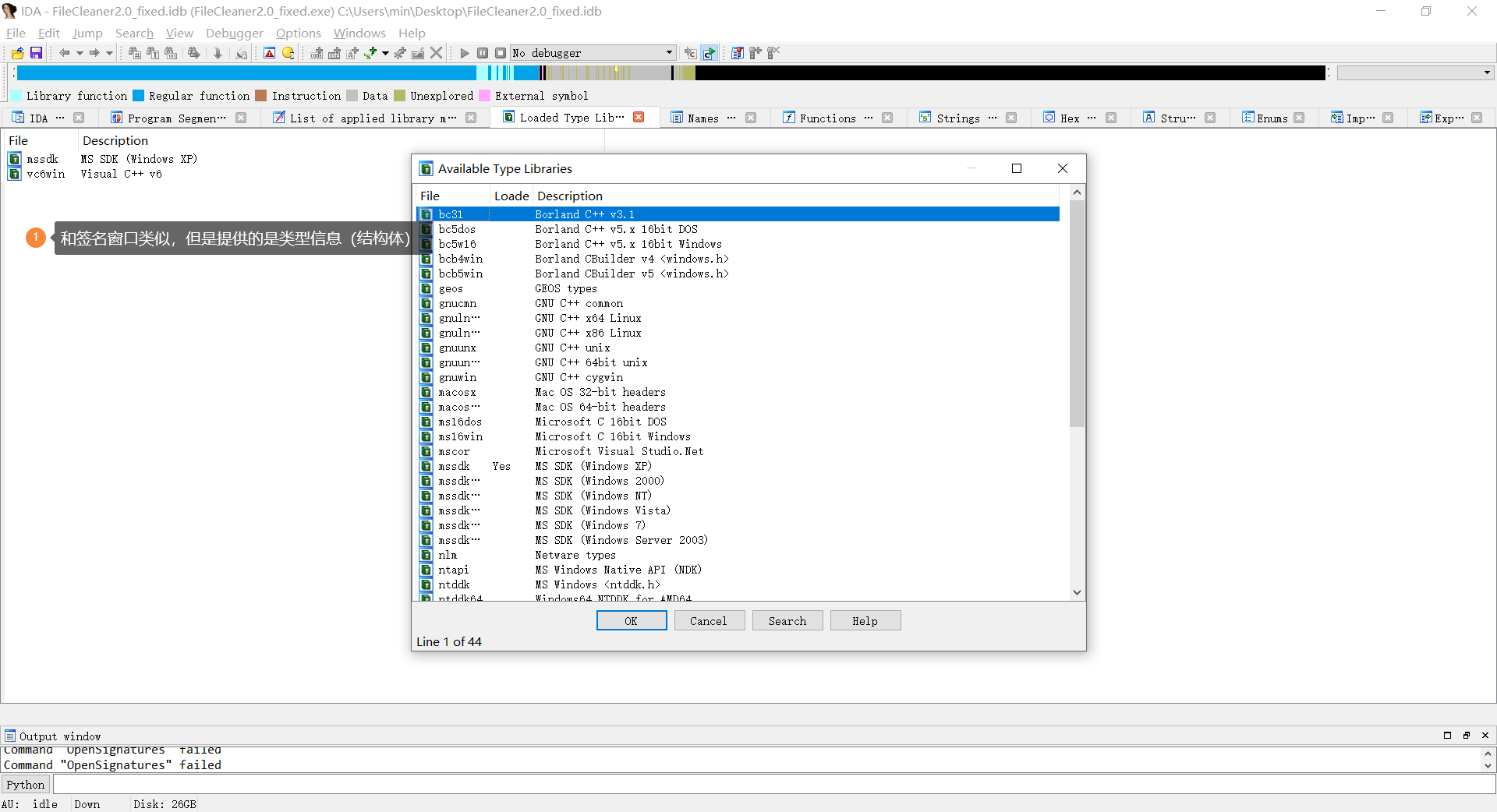Select MS SDK (Windows 7) row

(739, 525)
